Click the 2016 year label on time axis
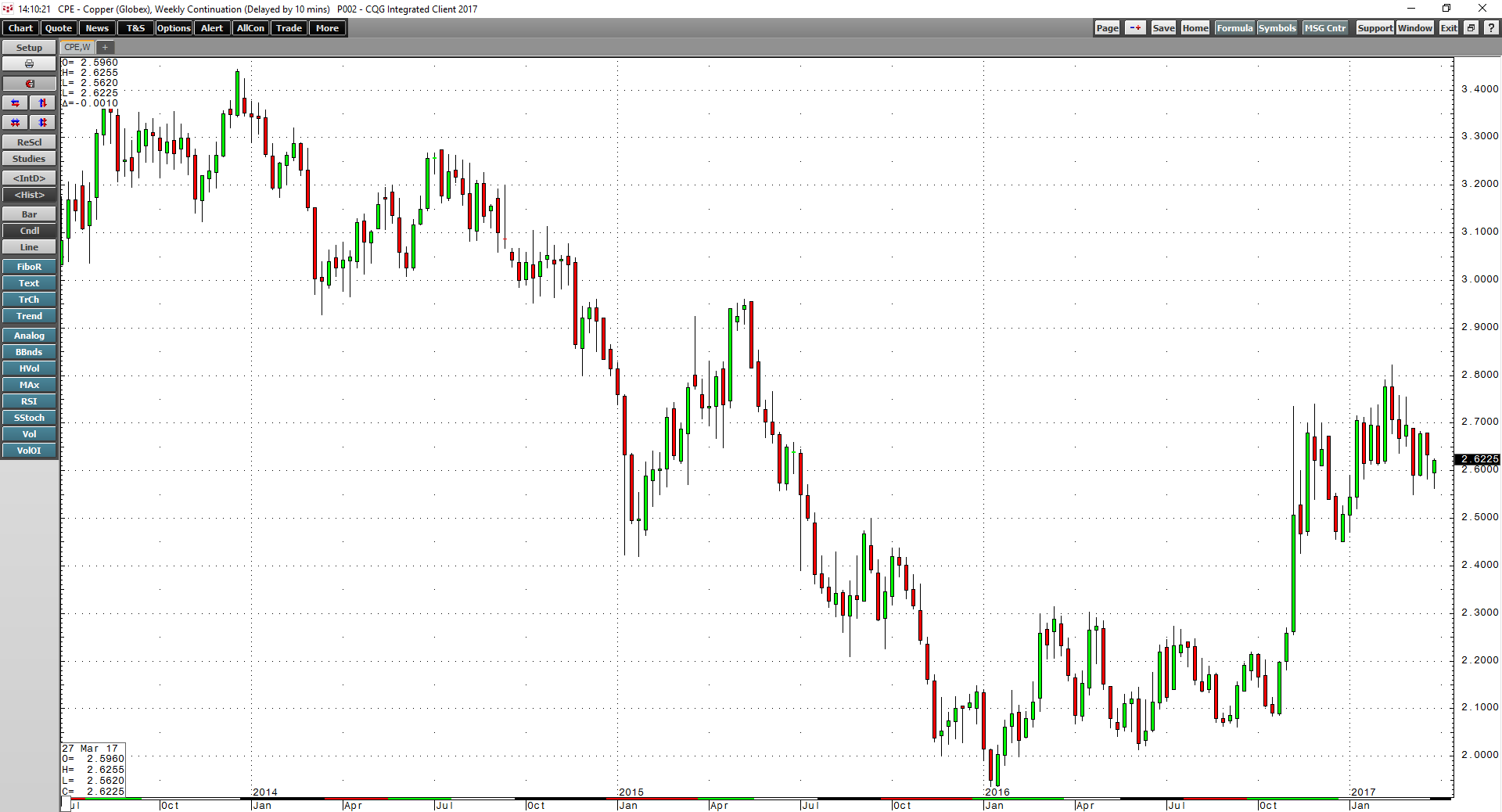This screenshot has height=812, width=1502. [x=997, y=792]
